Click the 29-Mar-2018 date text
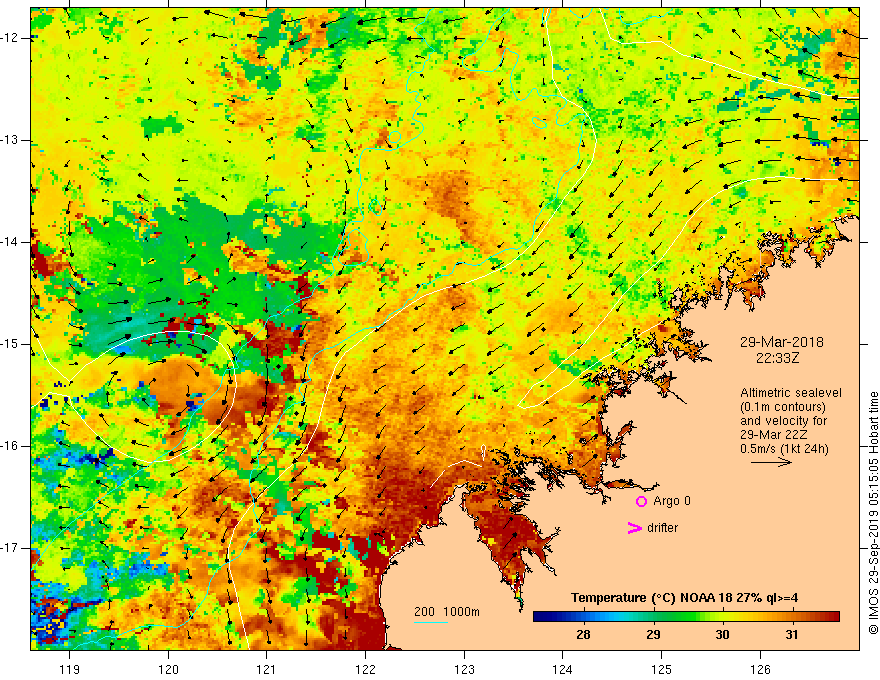The image size is (880, 680). (x=782, y=342)
